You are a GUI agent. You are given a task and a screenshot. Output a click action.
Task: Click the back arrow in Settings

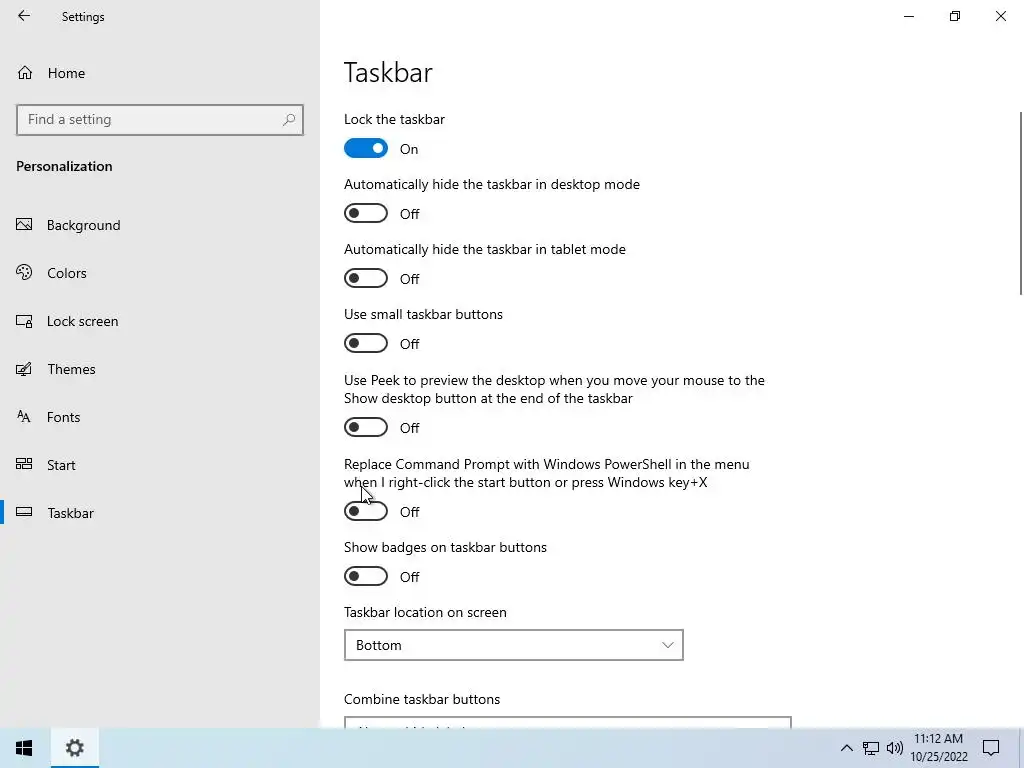(24, 16)
